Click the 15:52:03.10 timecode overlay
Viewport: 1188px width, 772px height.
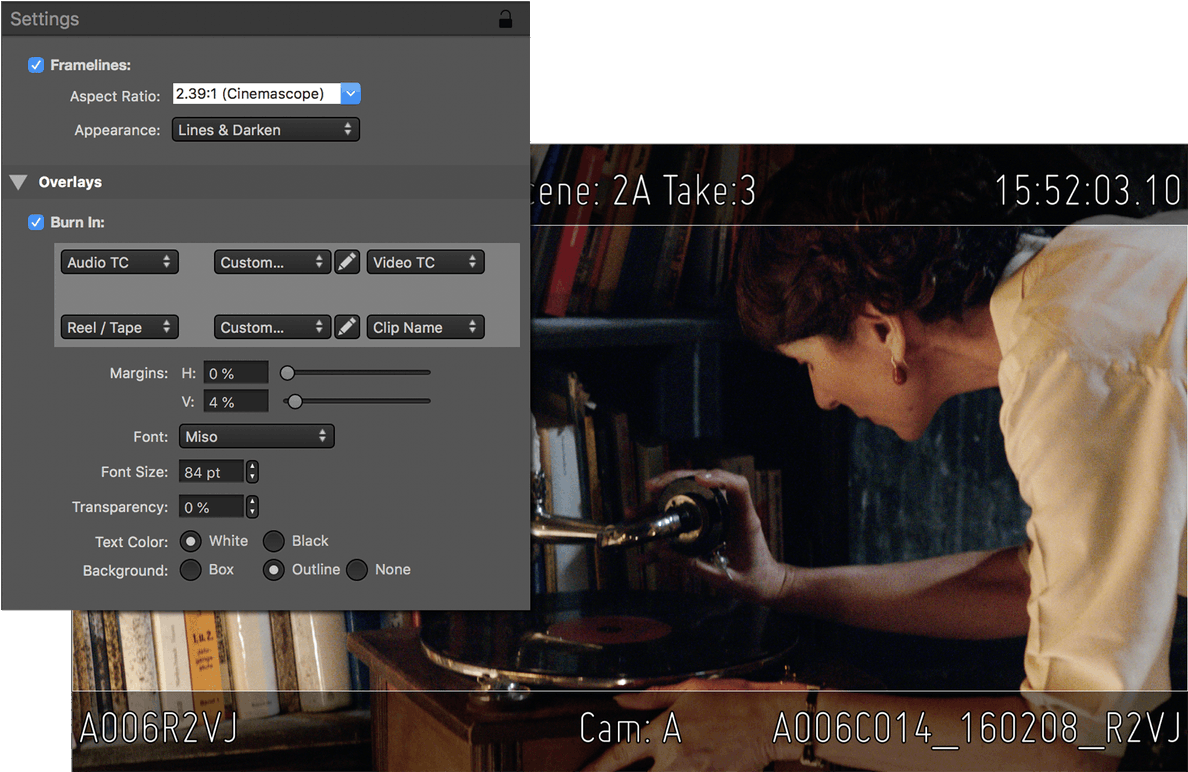tap(1087, 190)
